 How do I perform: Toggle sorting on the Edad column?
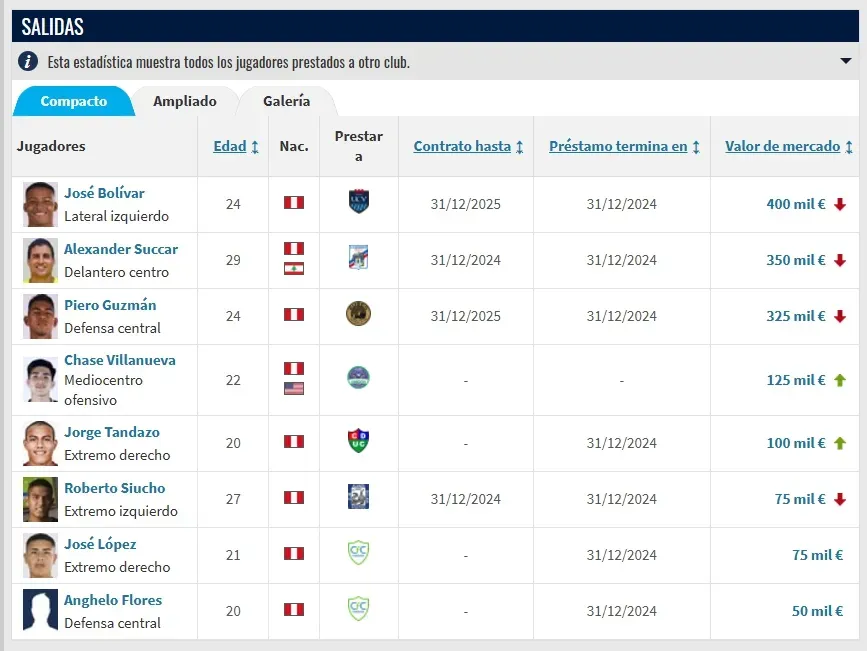click(x=231, y=146)
